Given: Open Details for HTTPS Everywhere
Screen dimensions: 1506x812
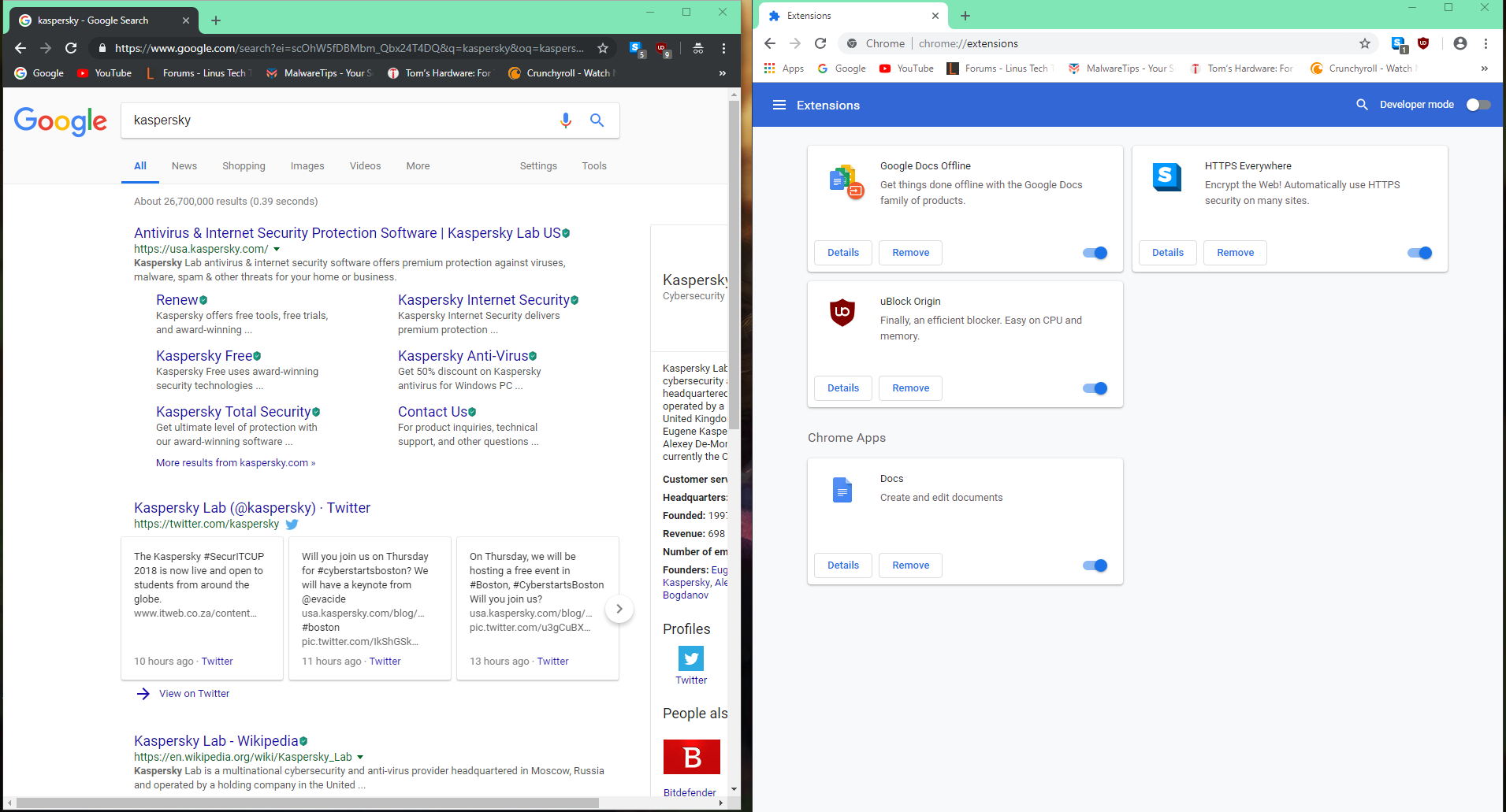Looking at the screenshot, I should tap(1168, 253).
